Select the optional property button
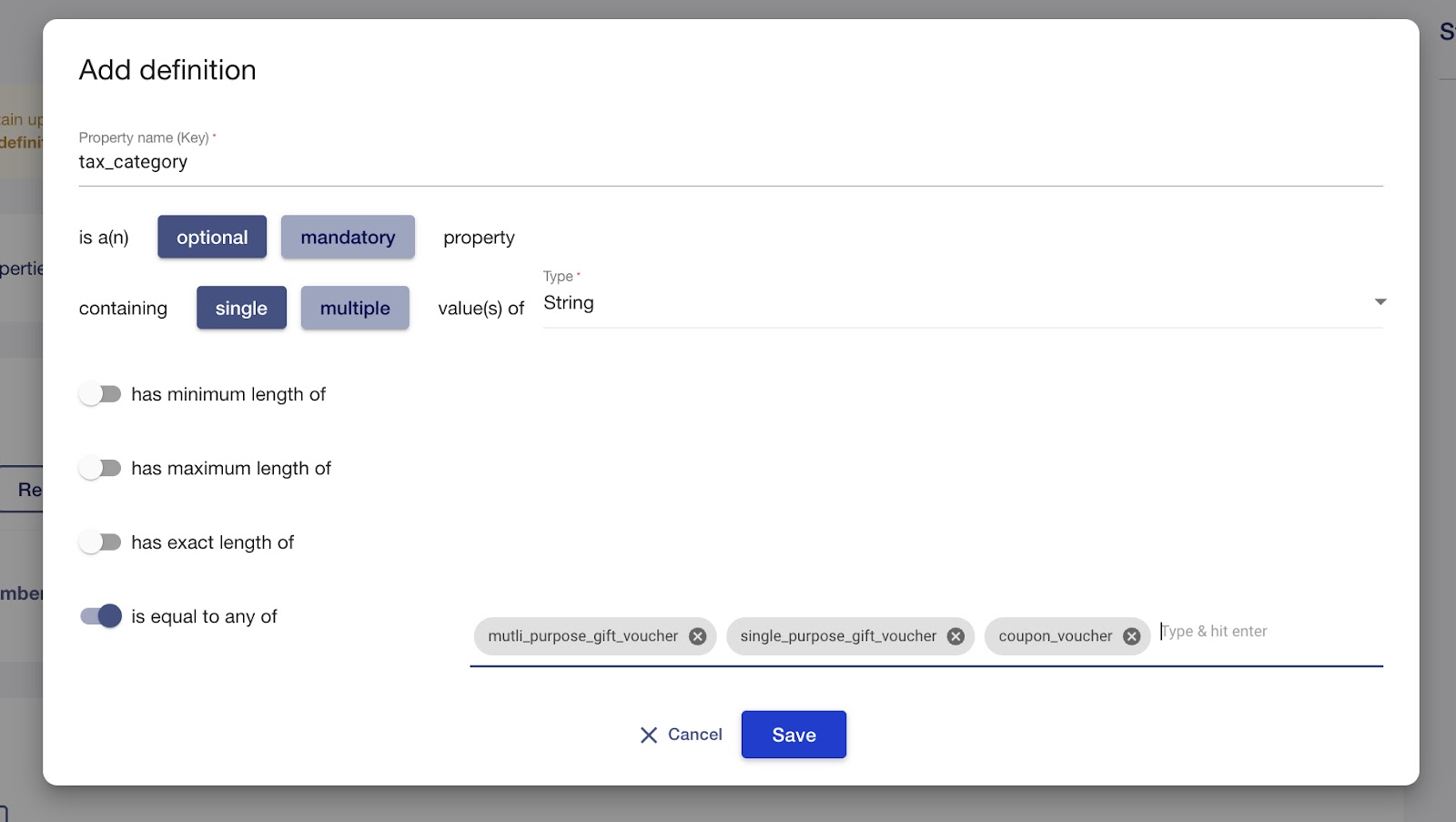Viewport: 1456px width, 822px height. [212, 237]
